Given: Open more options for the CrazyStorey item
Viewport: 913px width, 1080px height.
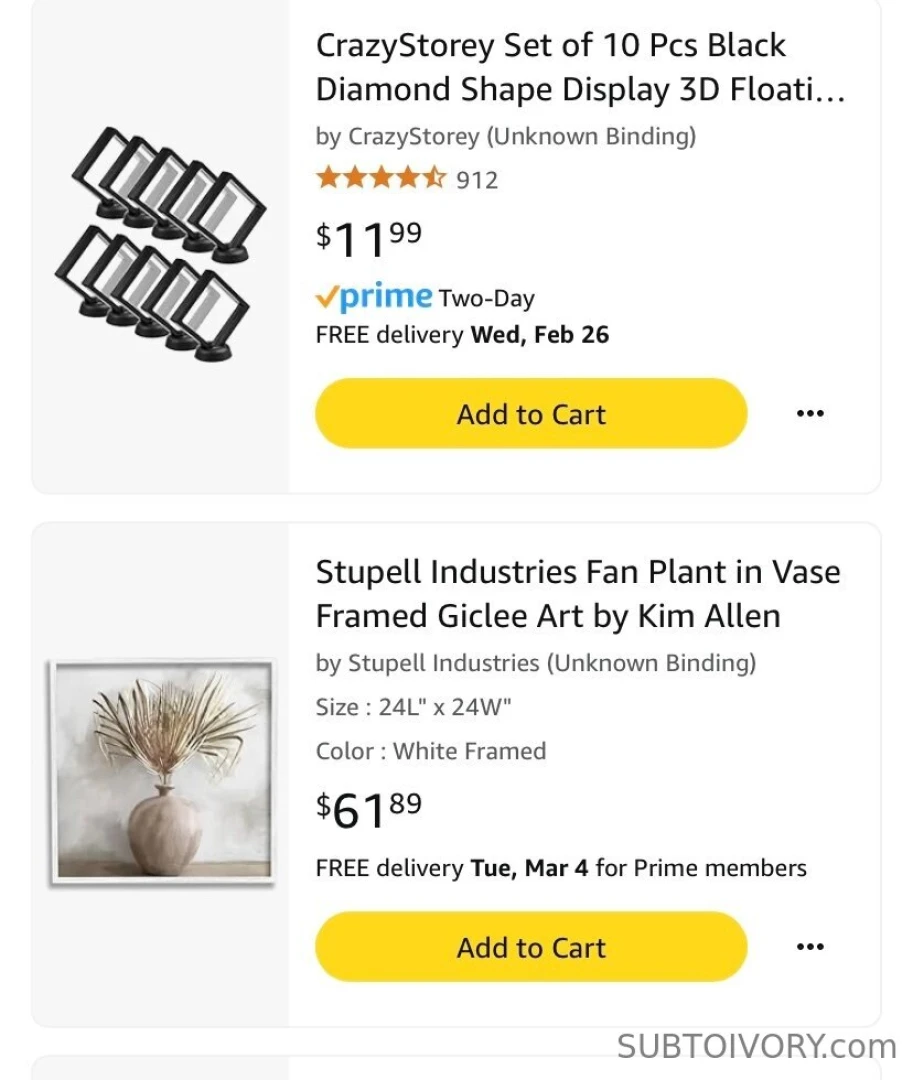Looking at the screenshot, I should [x=809, y=414].
